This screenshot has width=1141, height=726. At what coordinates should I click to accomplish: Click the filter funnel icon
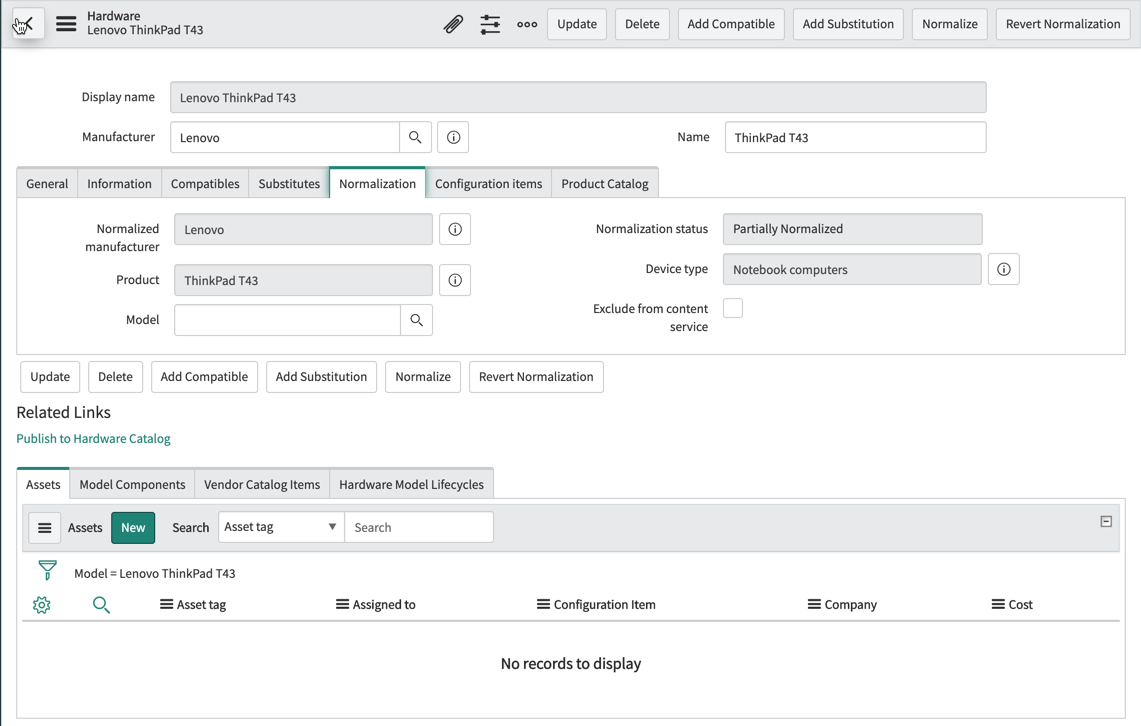(x=47, y=570)
